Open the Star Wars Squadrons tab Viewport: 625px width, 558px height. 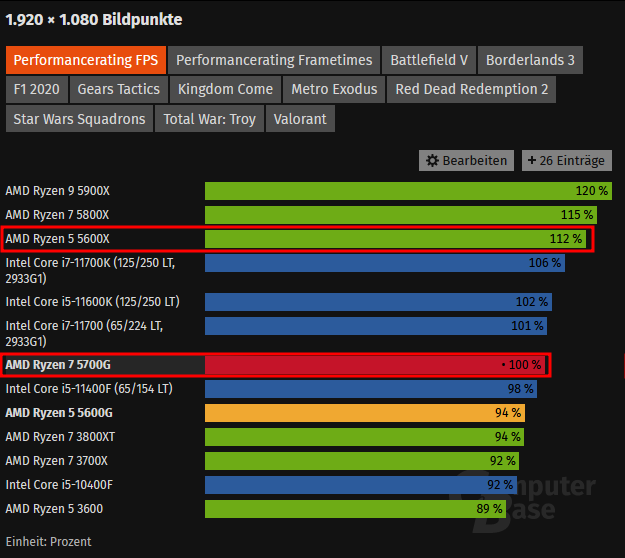point(79,119)
